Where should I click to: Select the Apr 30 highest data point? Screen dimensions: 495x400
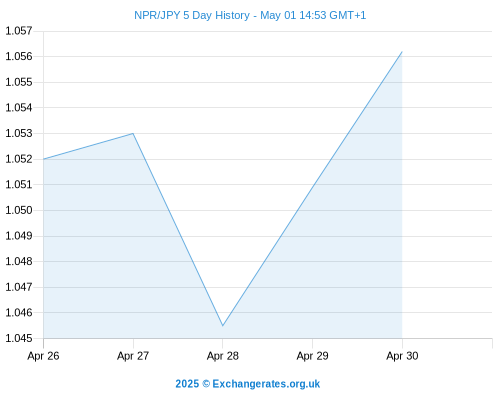point(402,52)
